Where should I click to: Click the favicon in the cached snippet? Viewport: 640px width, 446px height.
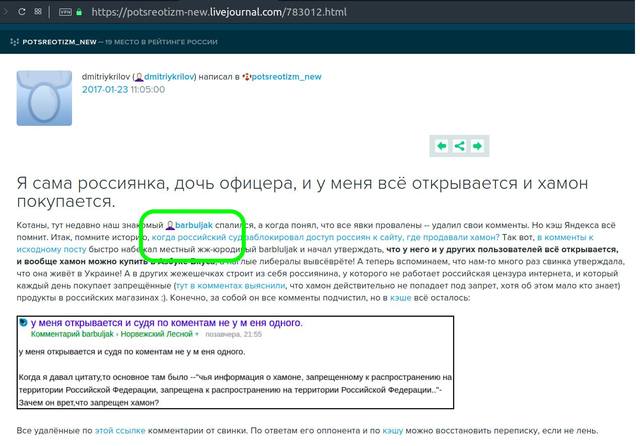(x=23, y=322)
